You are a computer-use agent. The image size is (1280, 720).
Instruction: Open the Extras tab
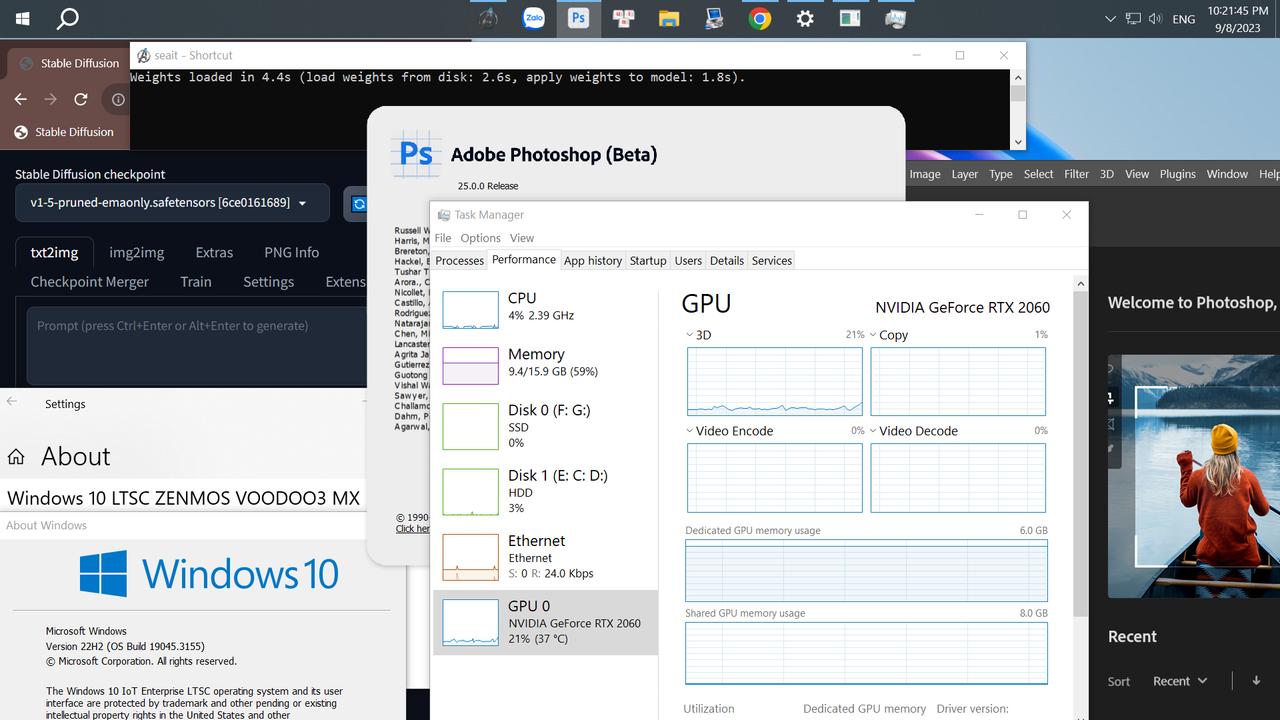point(214,252)
